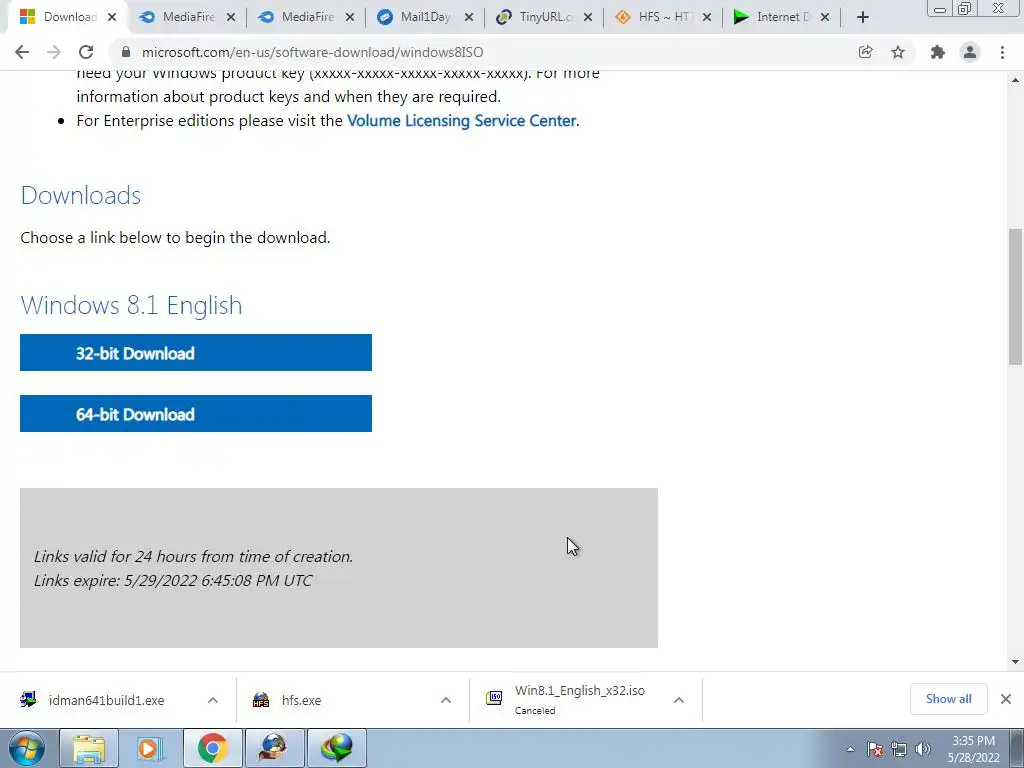Switch to the HFS tab
The height and width of the screenshot is (768, 1024).
pos(663,17)
